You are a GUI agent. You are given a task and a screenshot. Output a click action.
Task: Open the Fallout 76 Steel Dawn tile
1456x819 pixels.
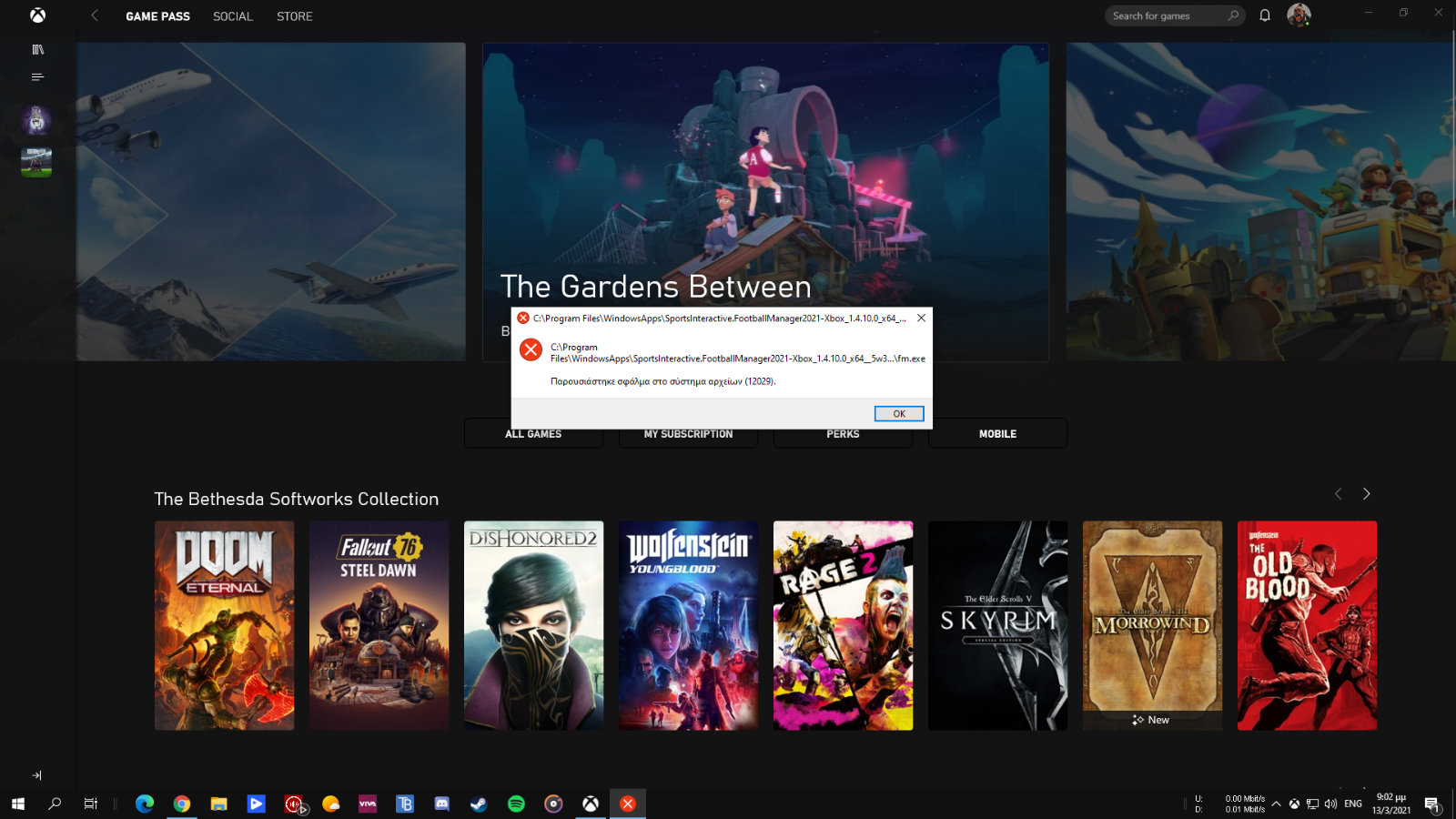(x=379, y=625)
